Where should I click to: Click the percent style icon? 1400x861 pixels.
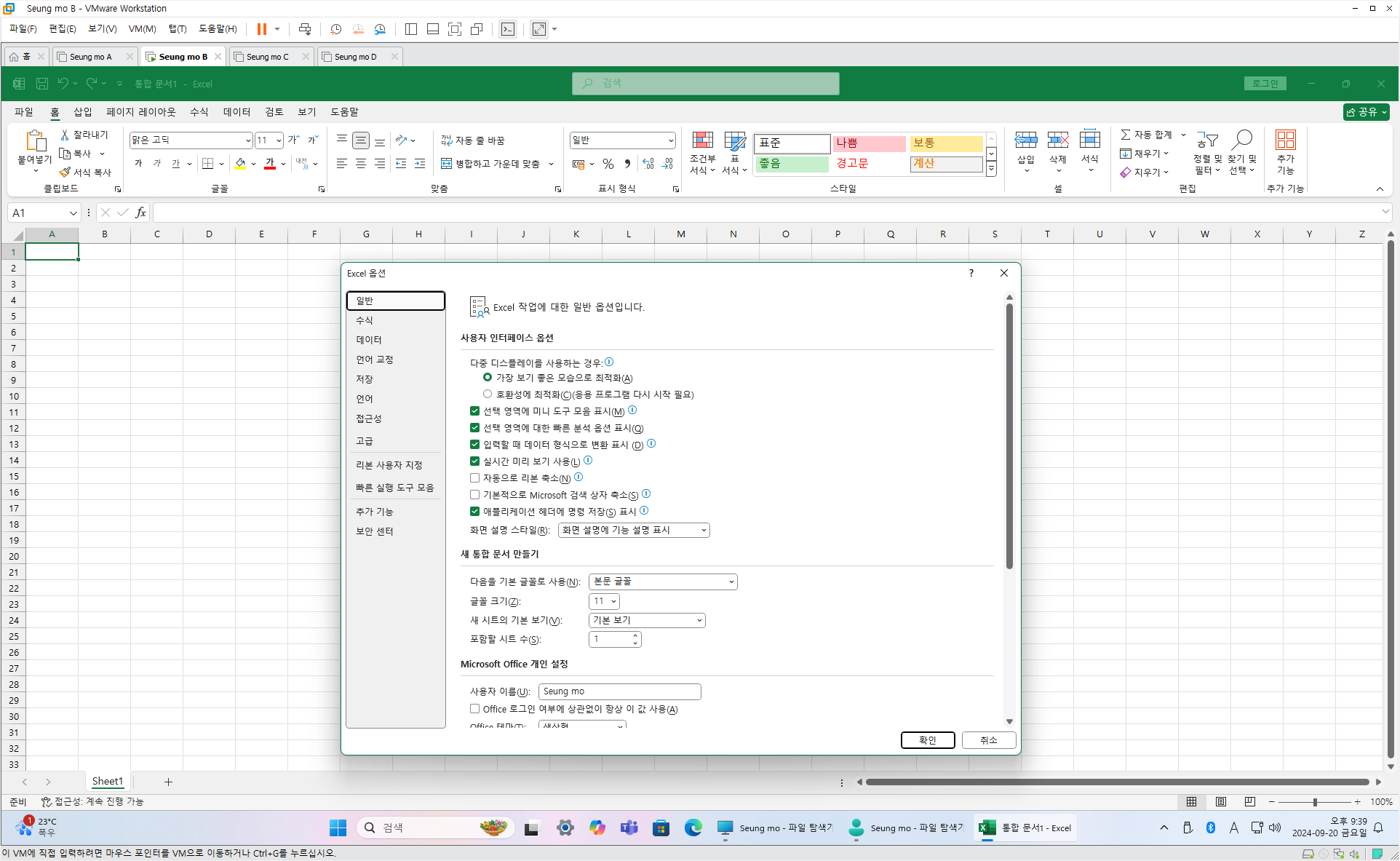pyautogui.click(x=608, y=164)
